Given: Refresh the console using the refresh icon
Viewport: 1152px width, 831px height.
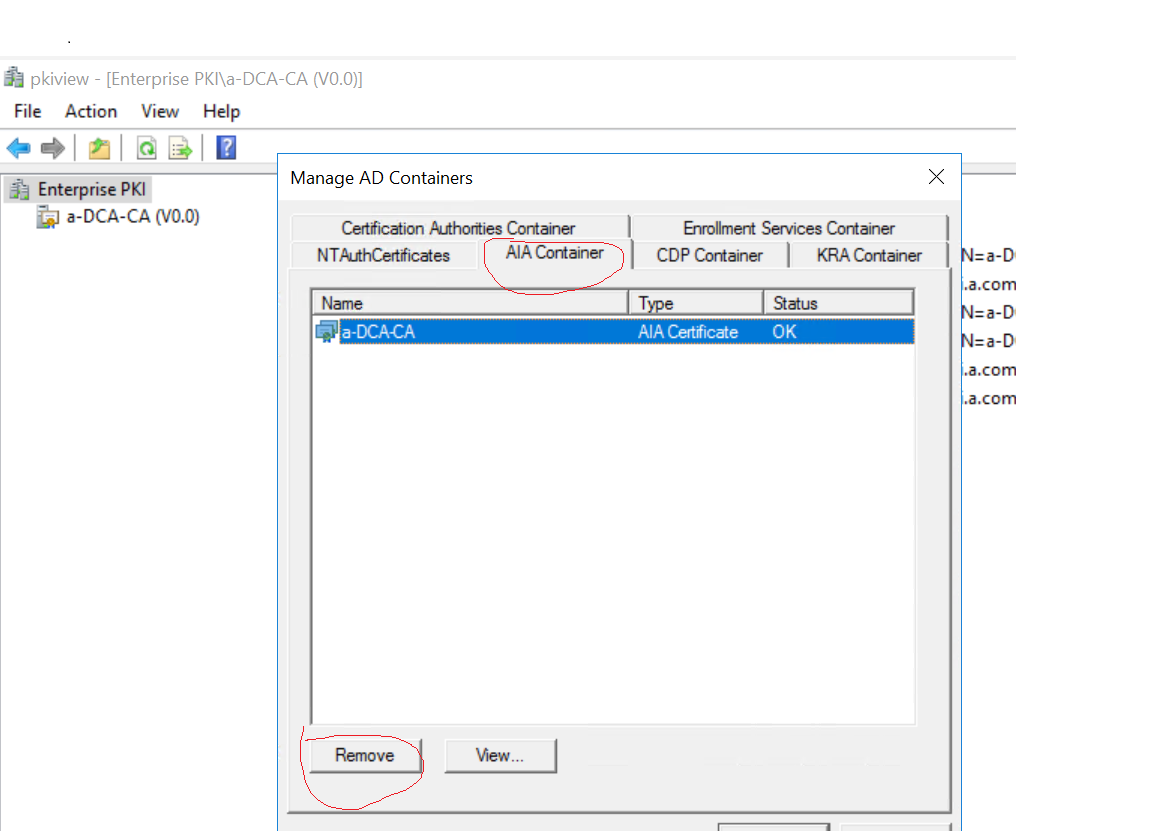Looking at the screenshot, I should click(x=146, y=147).
